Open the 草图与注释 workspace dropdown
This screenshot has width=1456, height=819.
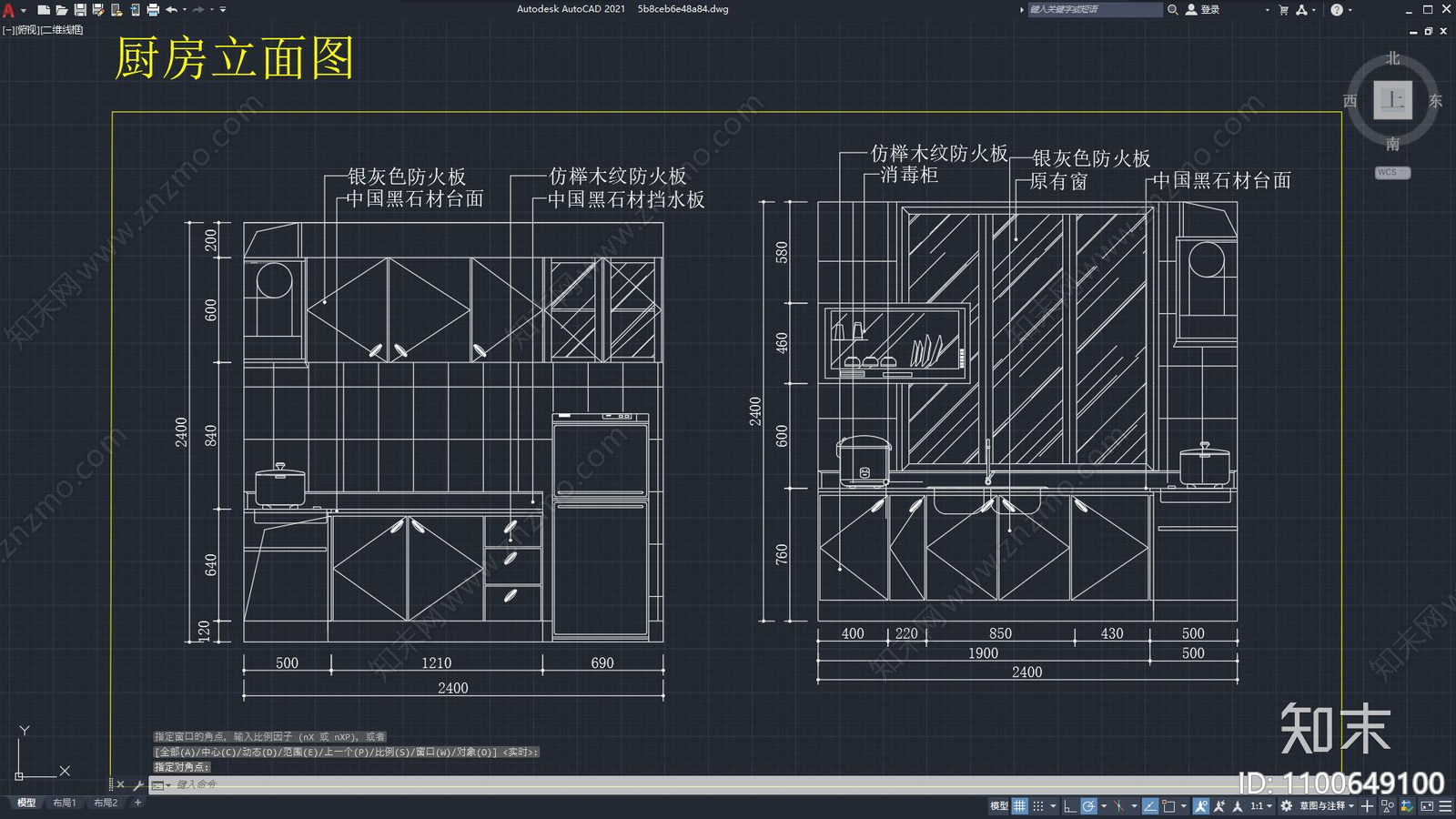(1327, 805)
